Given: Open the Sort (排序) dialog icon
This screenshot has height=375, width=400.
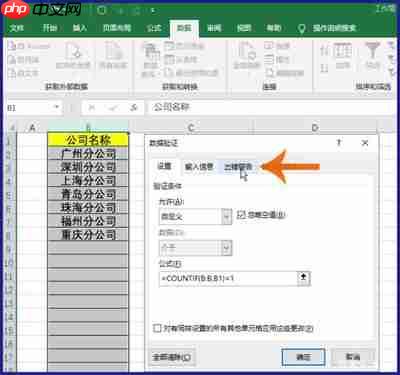Looking at the screenshot, I should pyautogui.click(x=343, y=51).
